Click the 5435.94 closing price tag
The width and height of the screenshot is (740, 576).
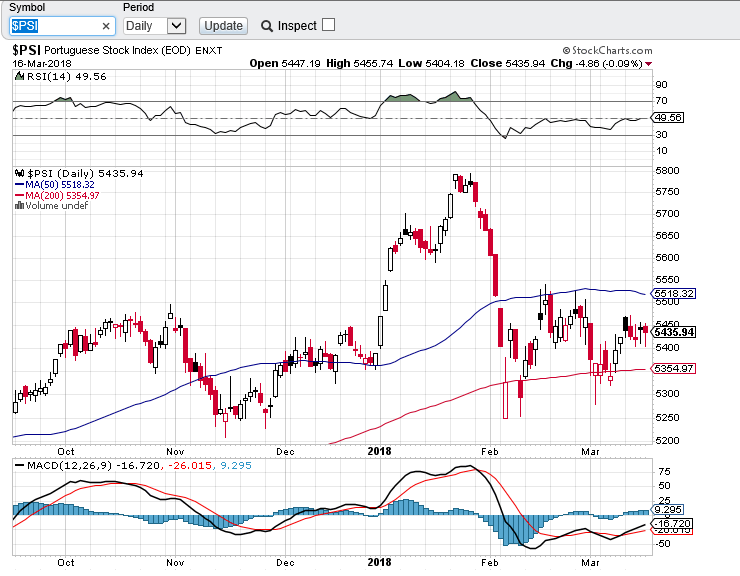click(674, 332)
